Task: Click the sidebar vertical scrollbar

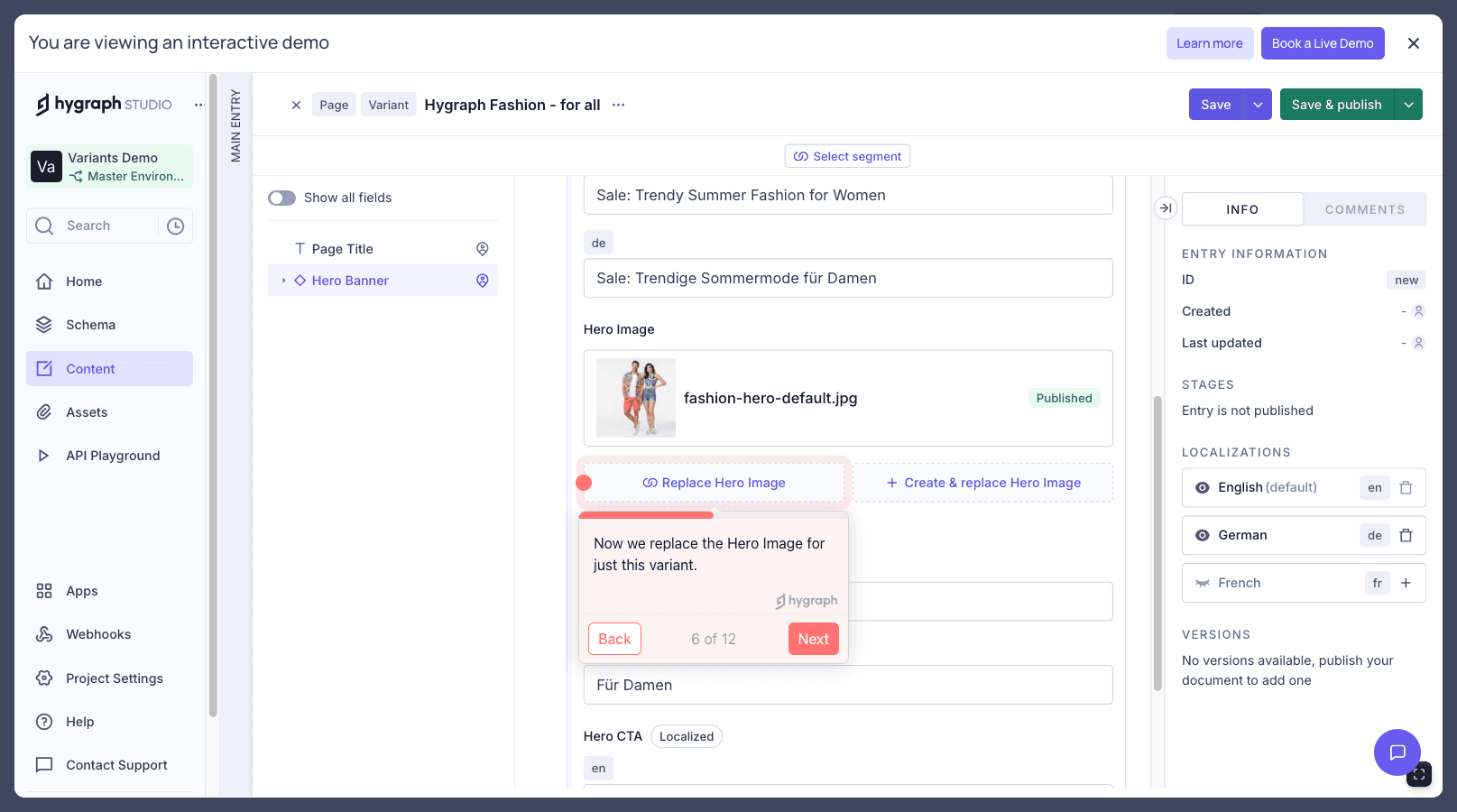Action: 213,397
